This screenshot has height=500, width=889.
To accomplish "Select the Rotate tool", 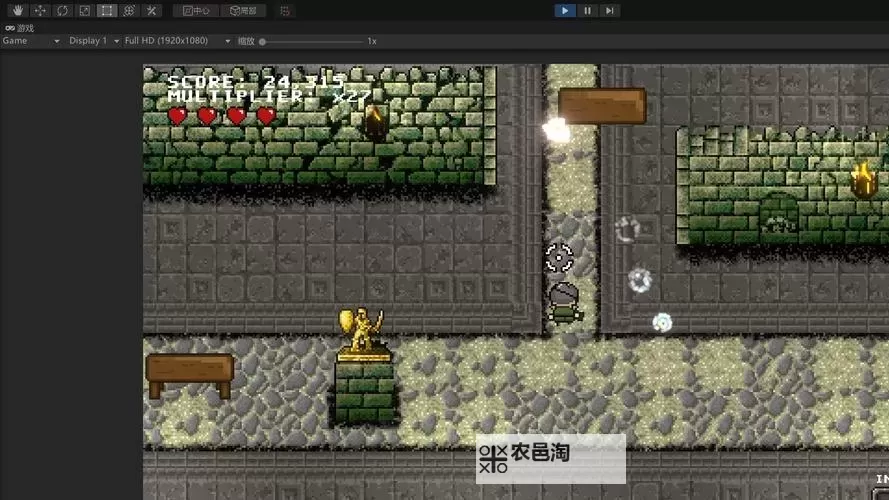I will (62, 10).
